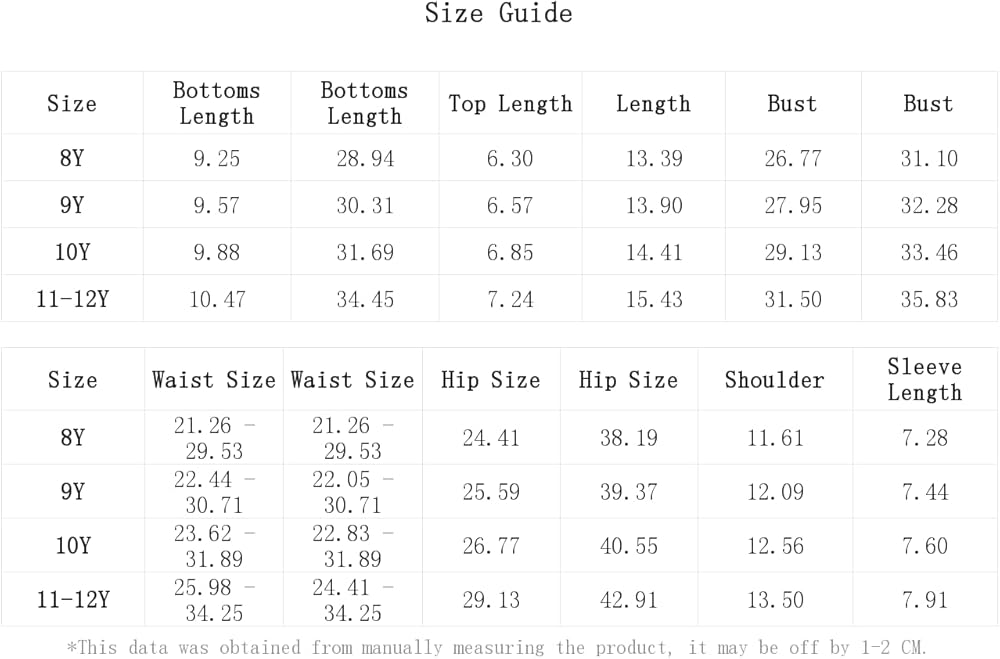Click the Sleeve Length column header

click(x=924, y=380)
